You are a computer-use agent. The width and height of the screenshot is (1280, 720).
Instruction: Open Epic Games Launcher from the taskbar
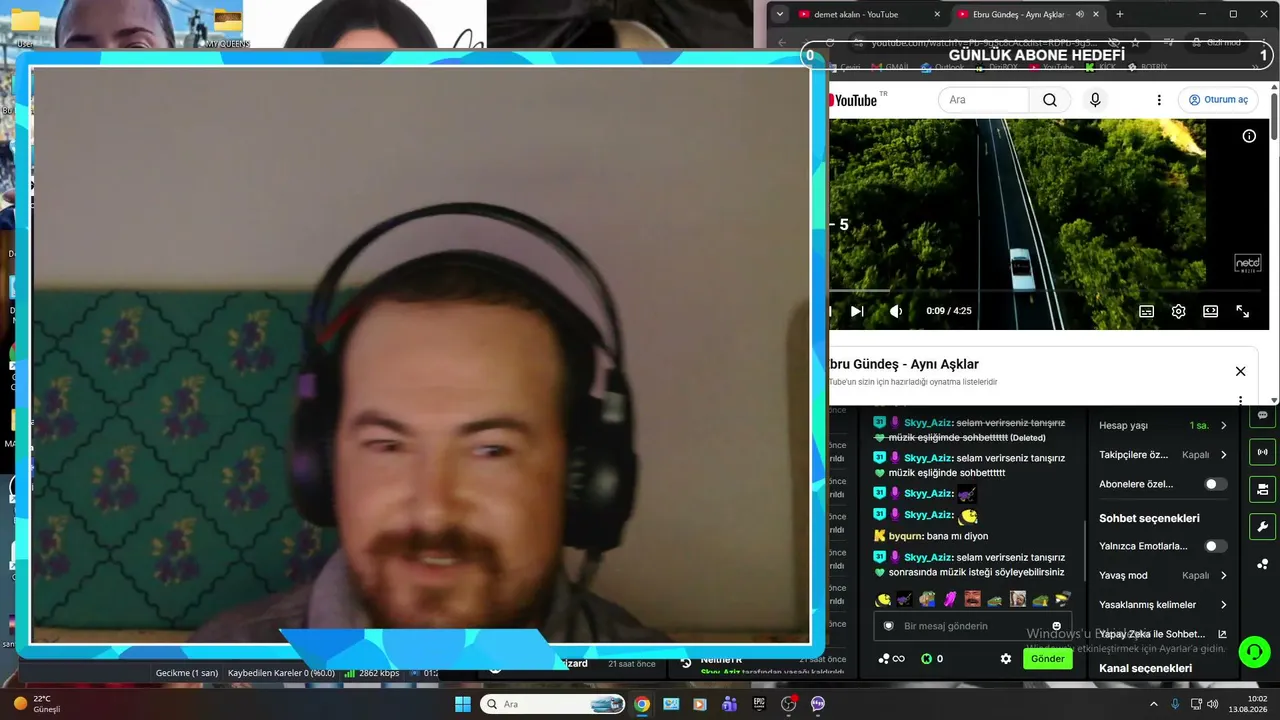(x=759, y=704)
